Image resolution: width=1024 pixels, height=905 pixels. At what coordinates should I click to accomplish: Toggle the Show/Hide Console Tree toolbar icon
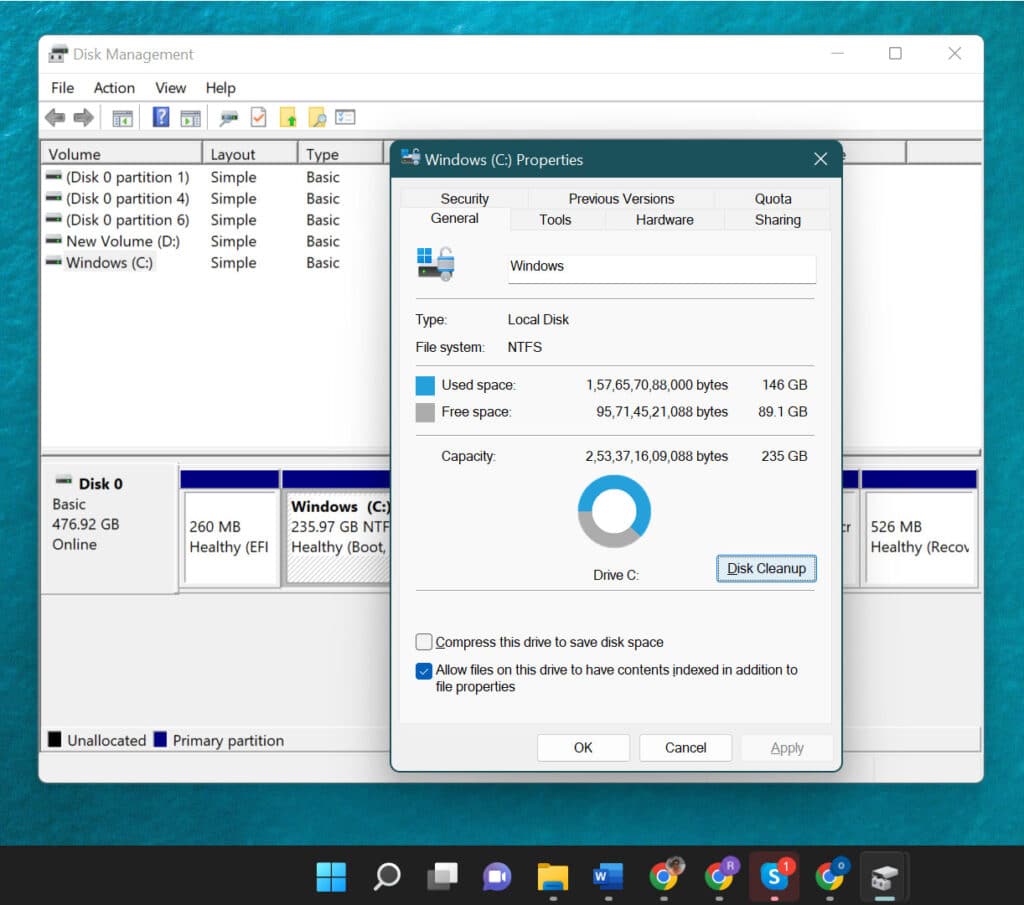click(x=122, y=118)
